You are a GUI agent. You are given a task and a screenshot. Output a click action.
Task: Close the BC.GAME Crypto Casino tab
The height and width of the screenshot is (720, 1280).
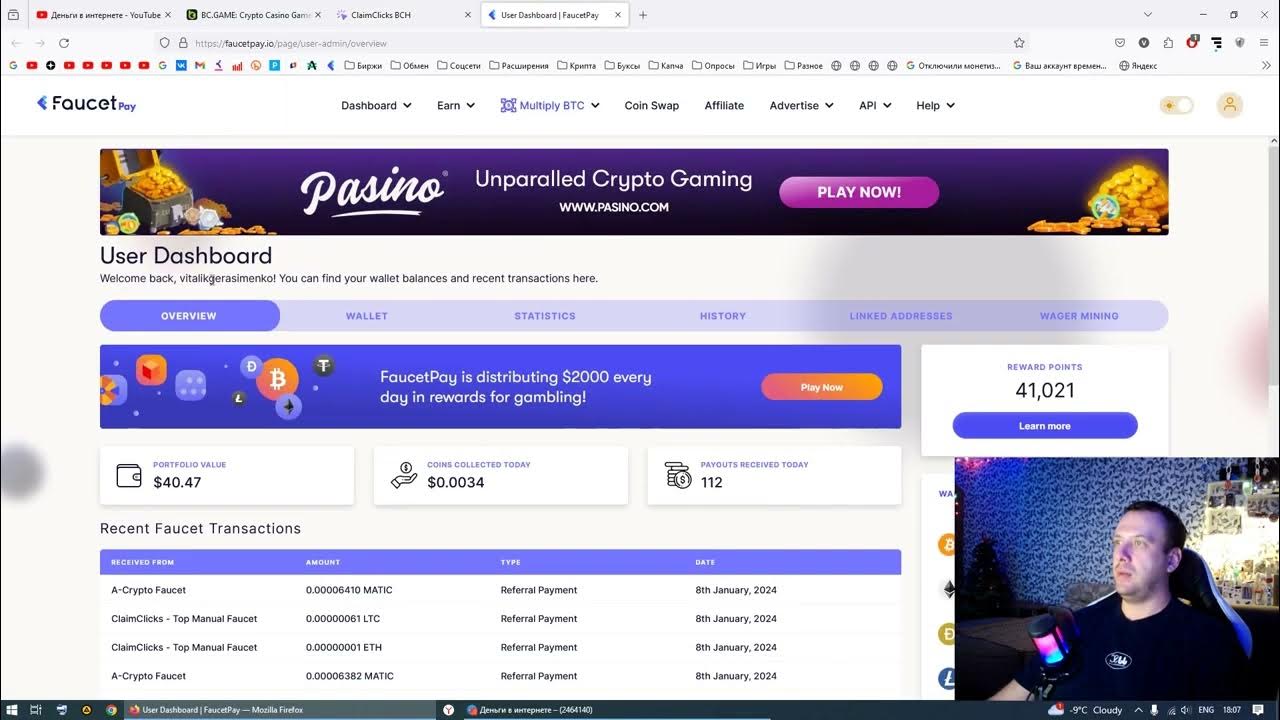(x=318, y=15)
